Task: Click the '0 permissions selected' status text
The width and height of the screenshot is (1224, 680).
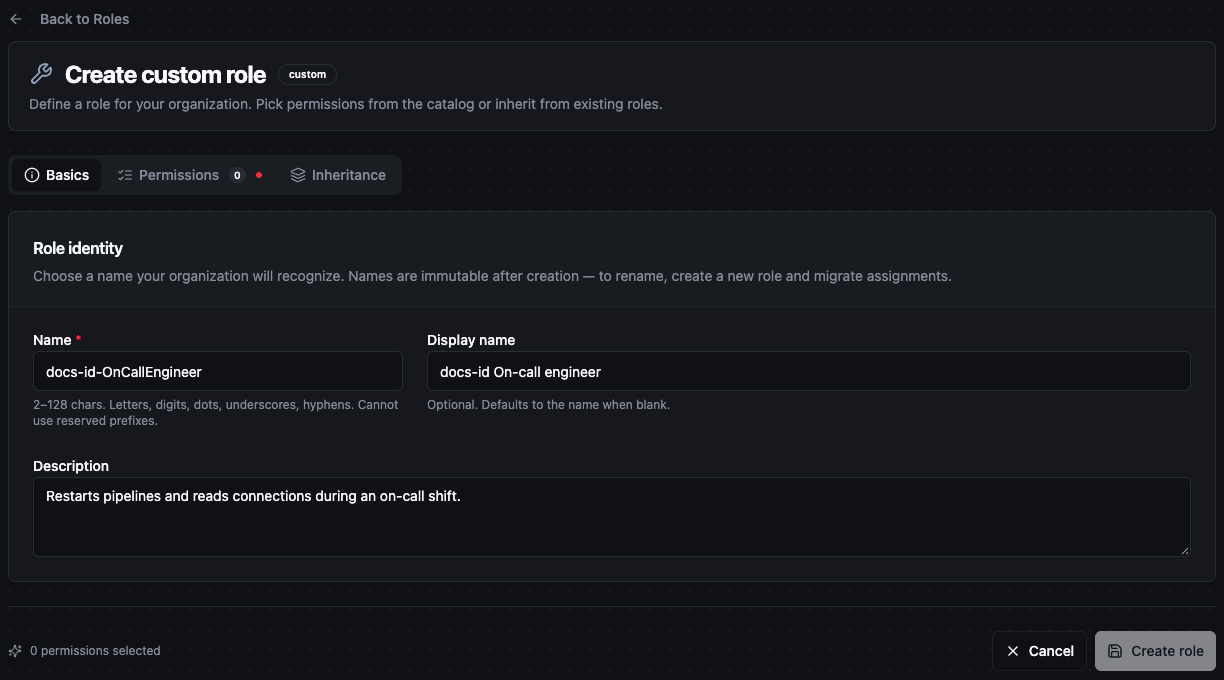Action: coord(95,651)
